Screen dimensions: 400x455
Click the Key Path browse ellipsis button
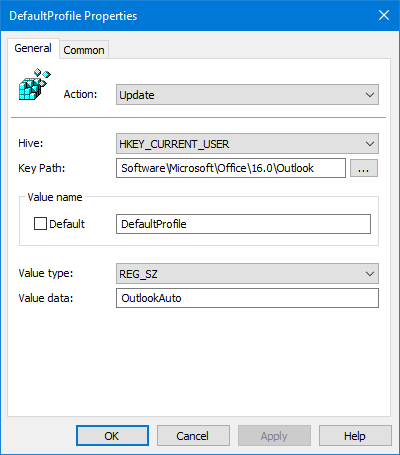click(364, 168)
